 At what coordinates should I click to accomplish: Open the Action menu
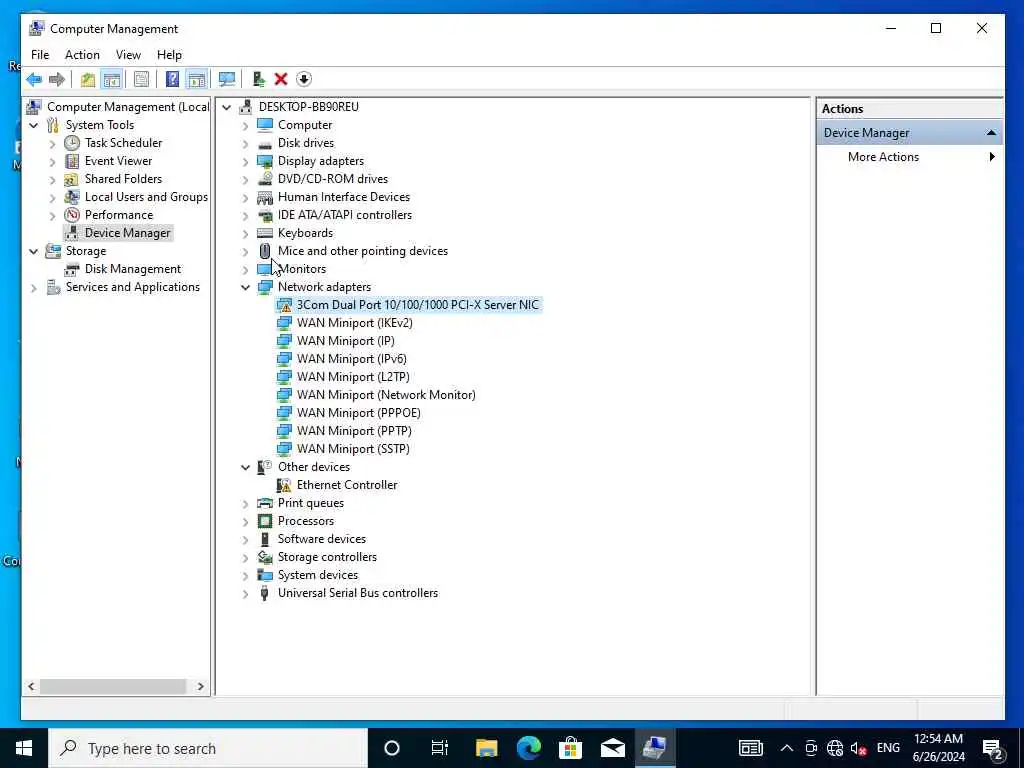pyautogui.click(x=82, y=55)
